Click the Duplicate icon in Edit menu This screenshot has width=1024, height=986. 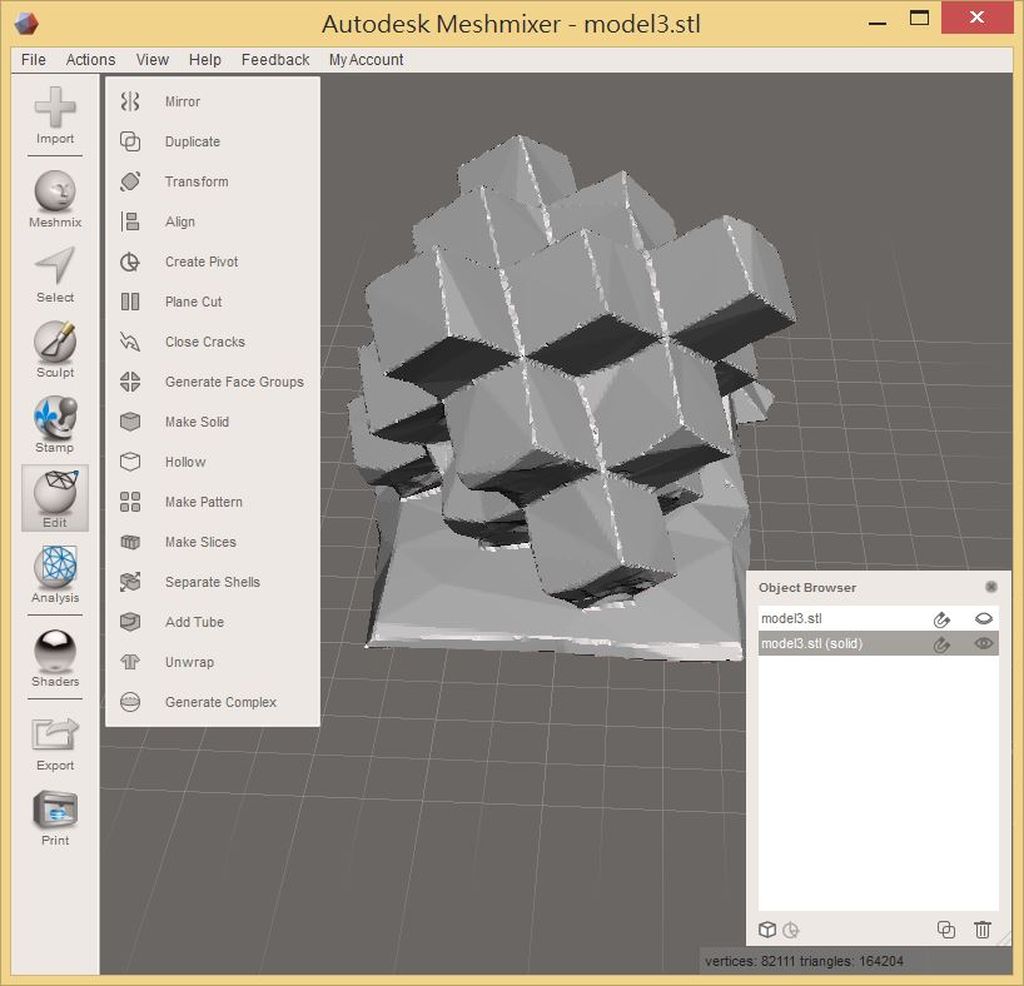pos(130,141)
